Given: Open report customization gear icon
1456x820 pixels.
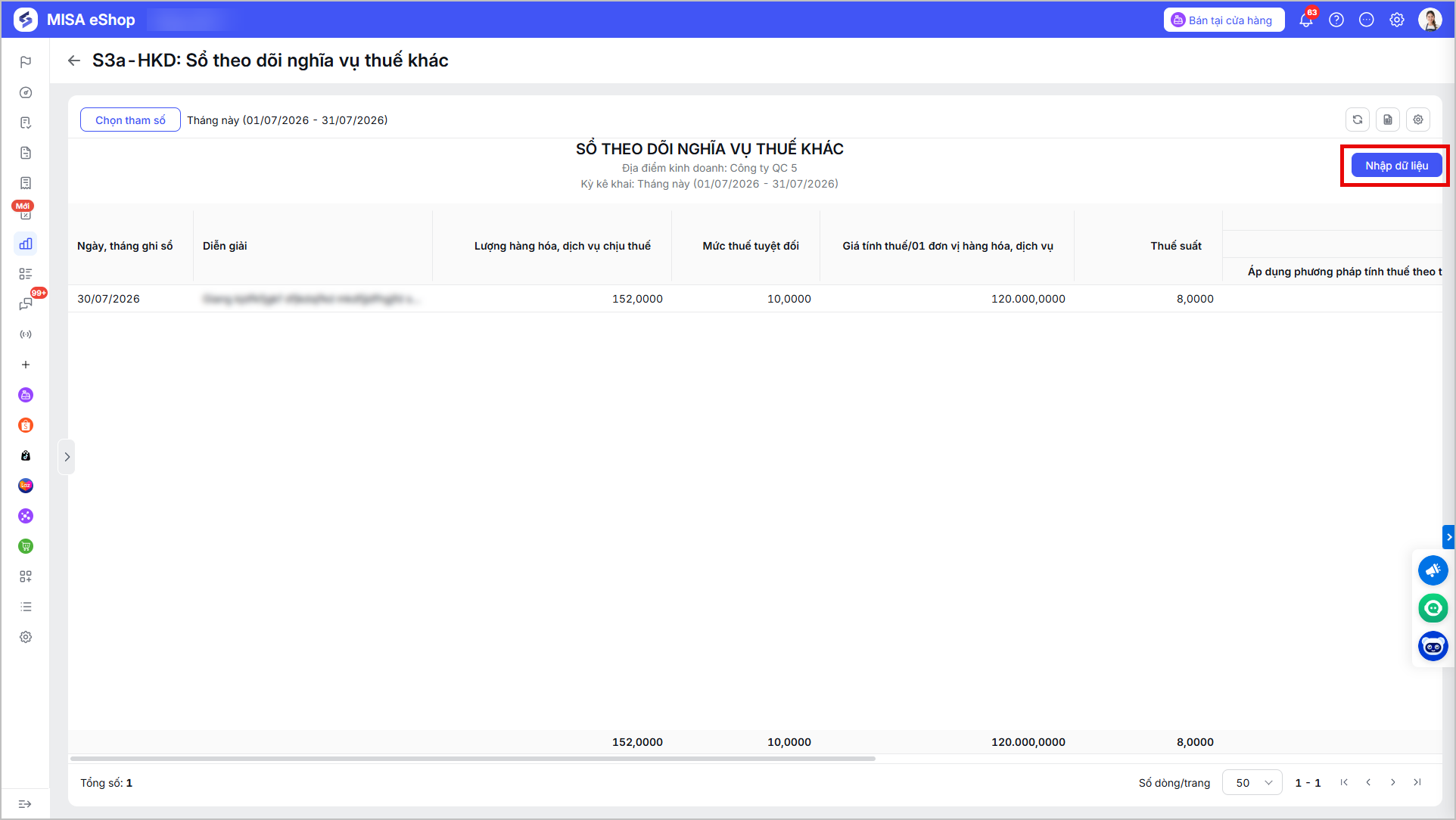Looking at the screenshot, I should click(1418, 120).
